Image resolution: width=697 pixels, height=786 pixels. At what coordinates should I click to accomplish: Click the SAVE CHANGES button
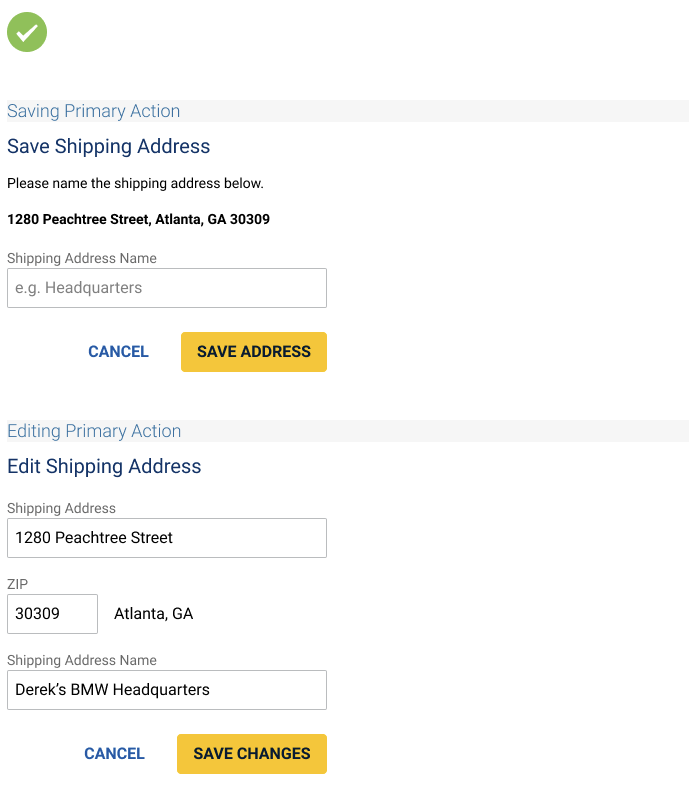coord(252,754)
